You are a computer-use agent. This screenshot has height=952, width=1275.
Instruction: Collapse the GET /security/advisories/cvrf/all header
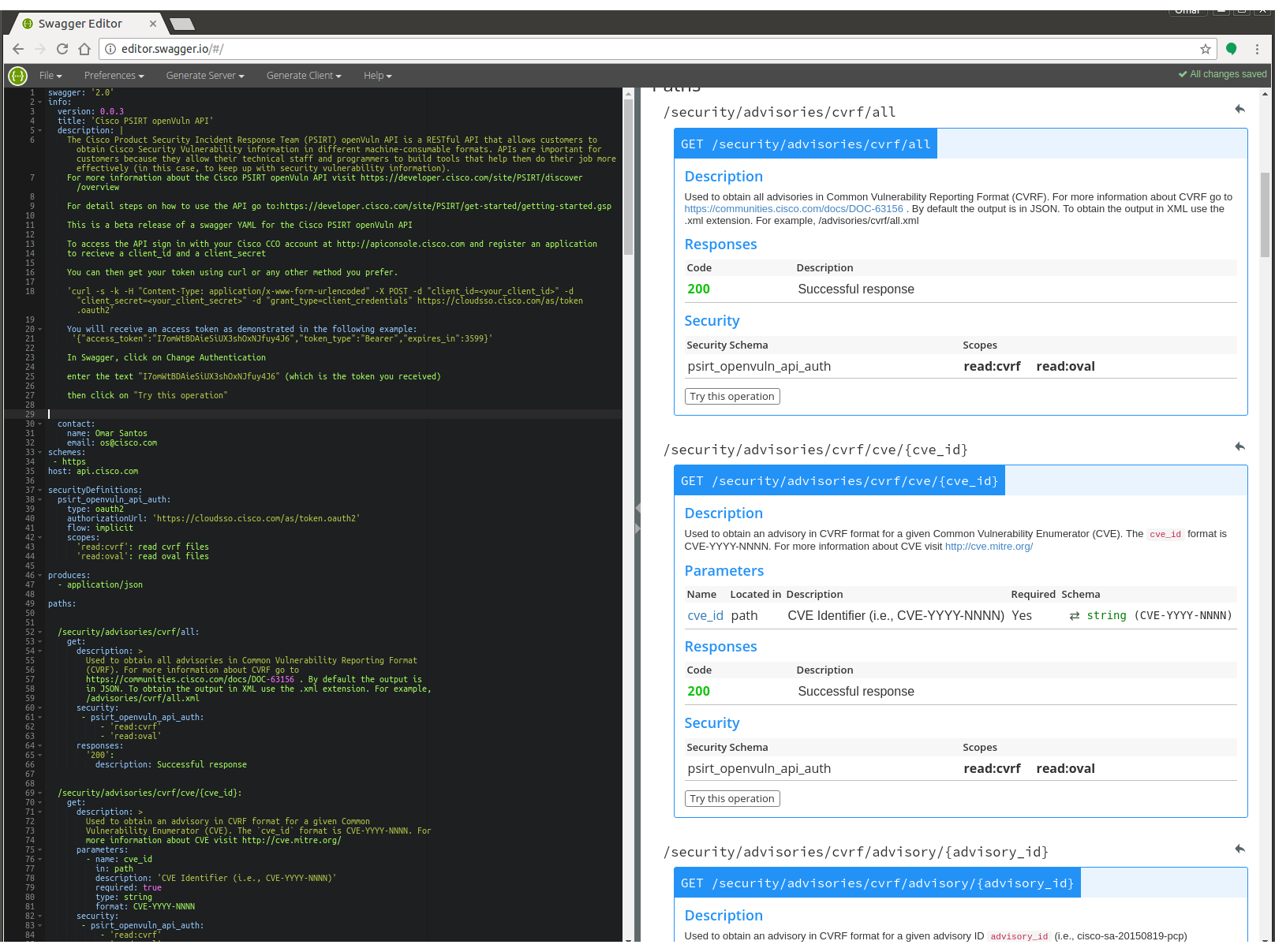(805, 144)
